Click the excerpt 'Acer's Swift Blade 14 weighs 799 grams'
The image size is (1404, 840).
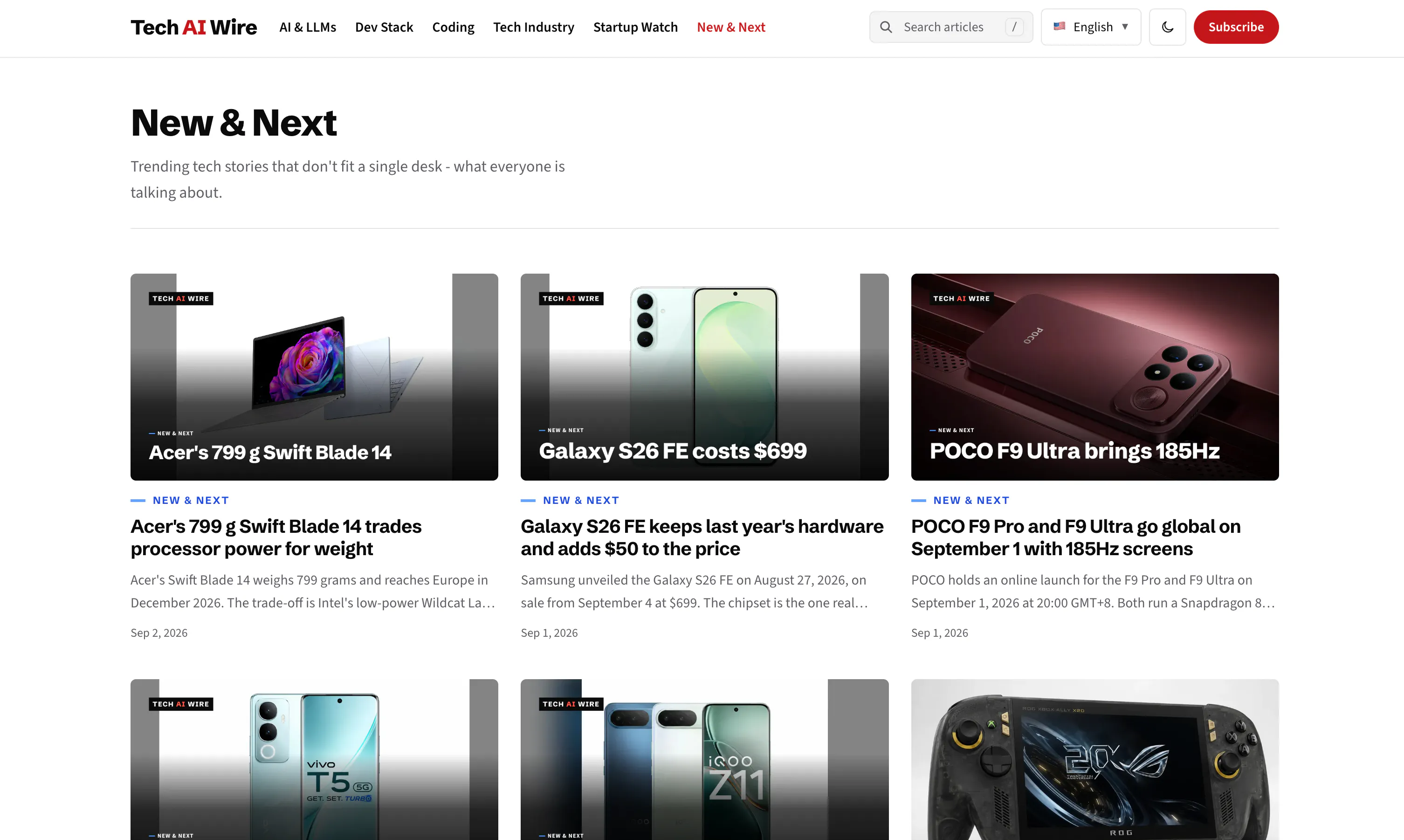[313, 592]
